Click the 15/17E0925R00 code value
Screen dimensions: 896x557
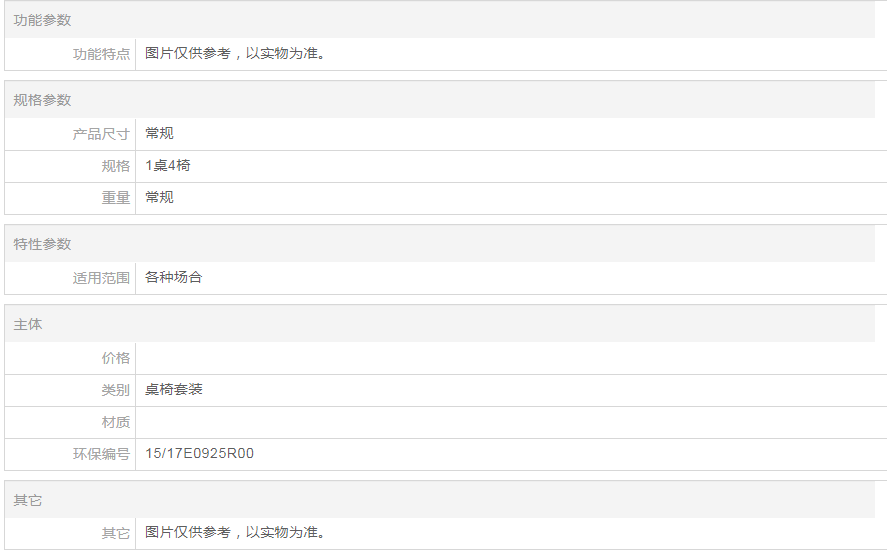point(199,454)
